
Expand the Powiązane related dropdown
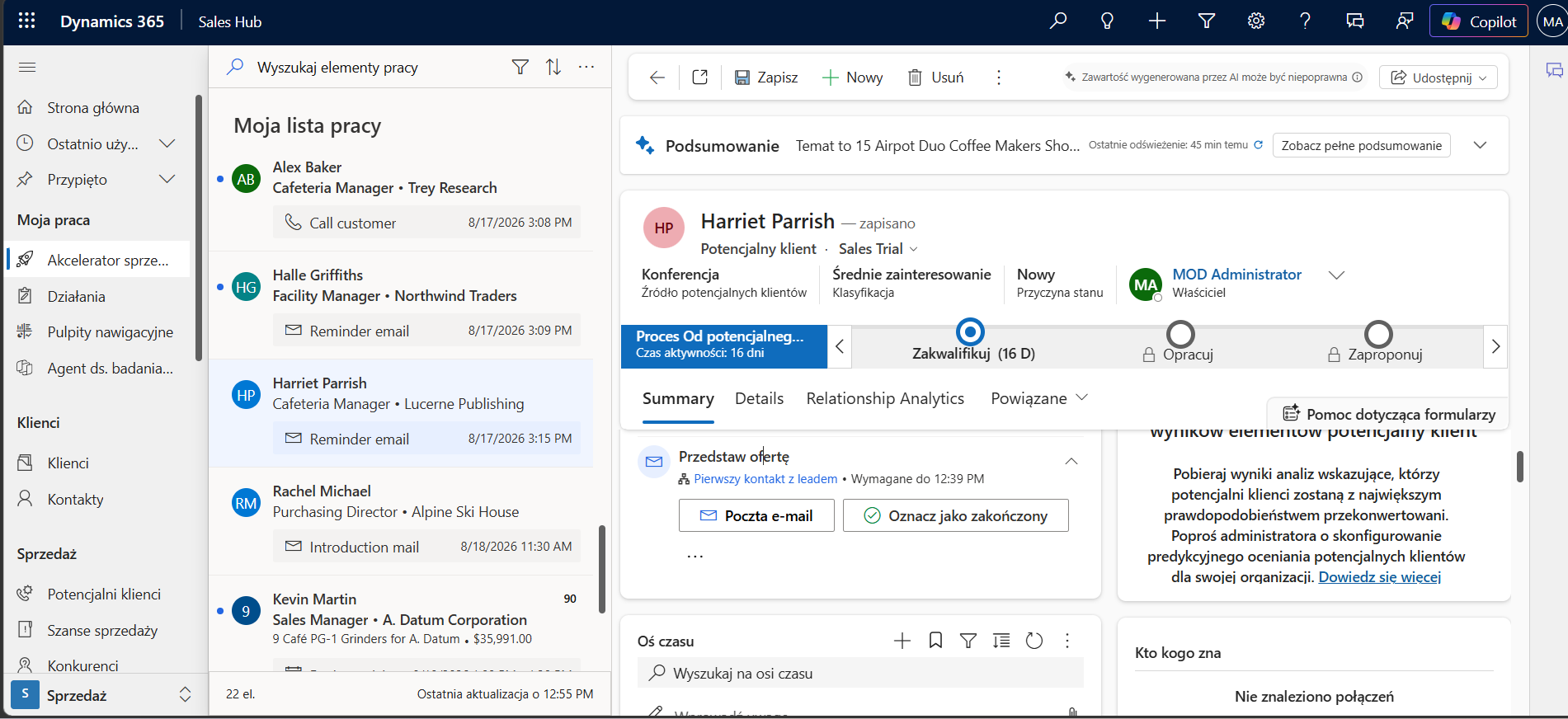pos(1039,399)
